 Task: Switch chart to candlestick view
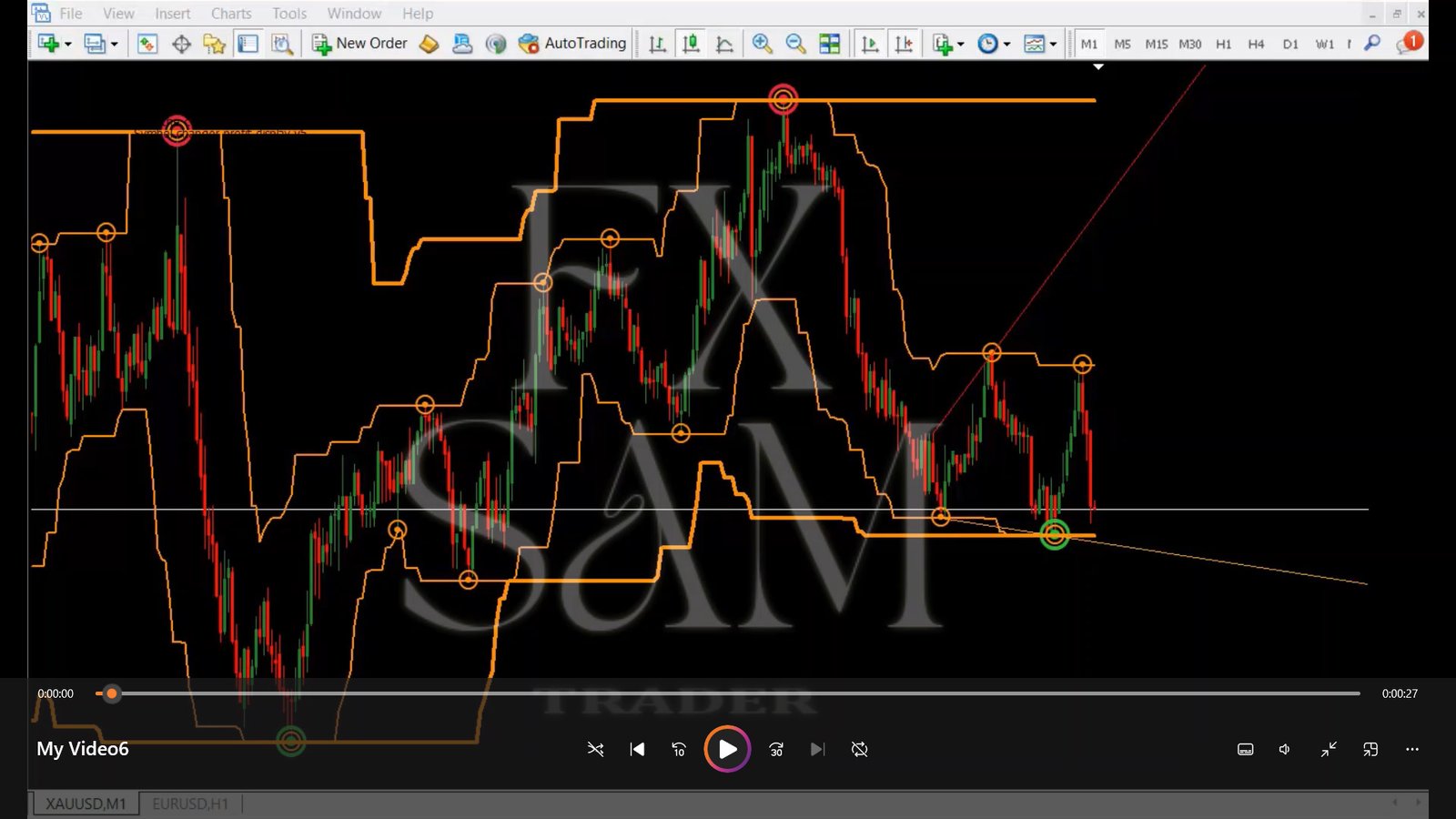[691, 44]
